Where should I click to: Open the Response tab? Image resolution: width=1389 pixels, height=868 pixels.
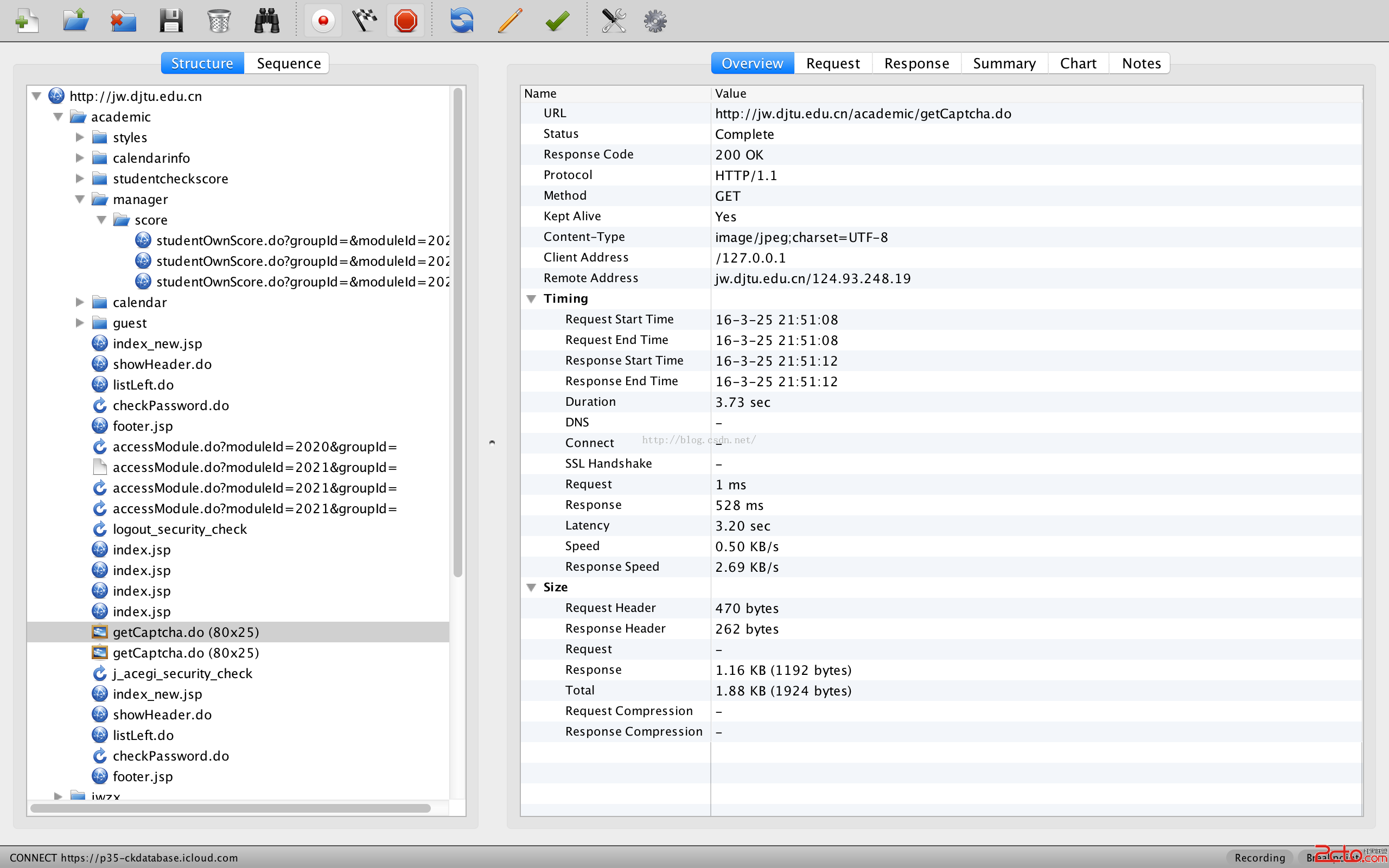(916, 63)
